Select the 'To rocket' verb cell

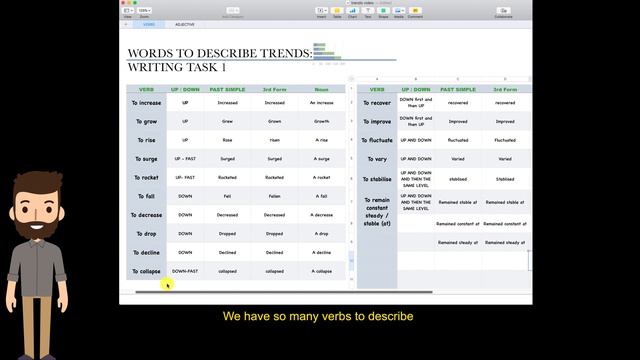point(146,178)
